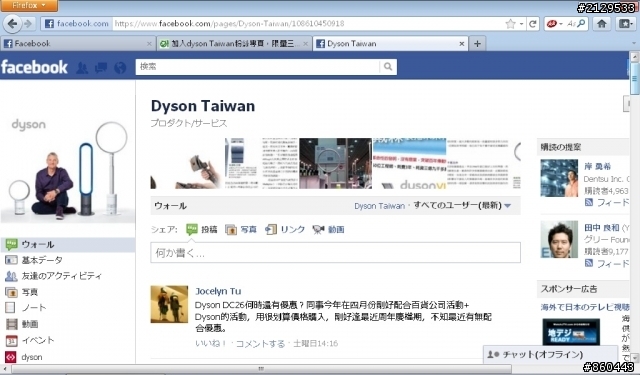The image size is (640, 375).
Task: Click the 何か書く status input box
Action: (335, 253)
